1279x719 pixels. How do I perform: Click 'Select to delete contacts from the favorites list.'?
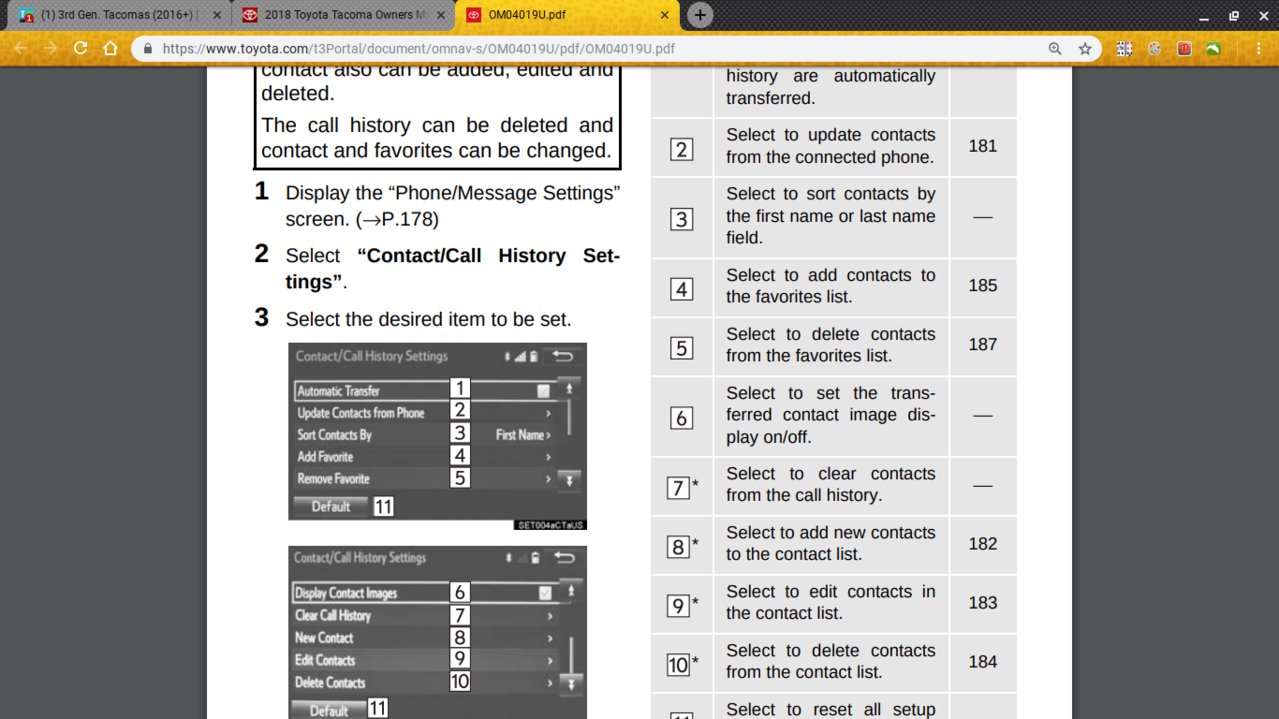pos(831,345)
